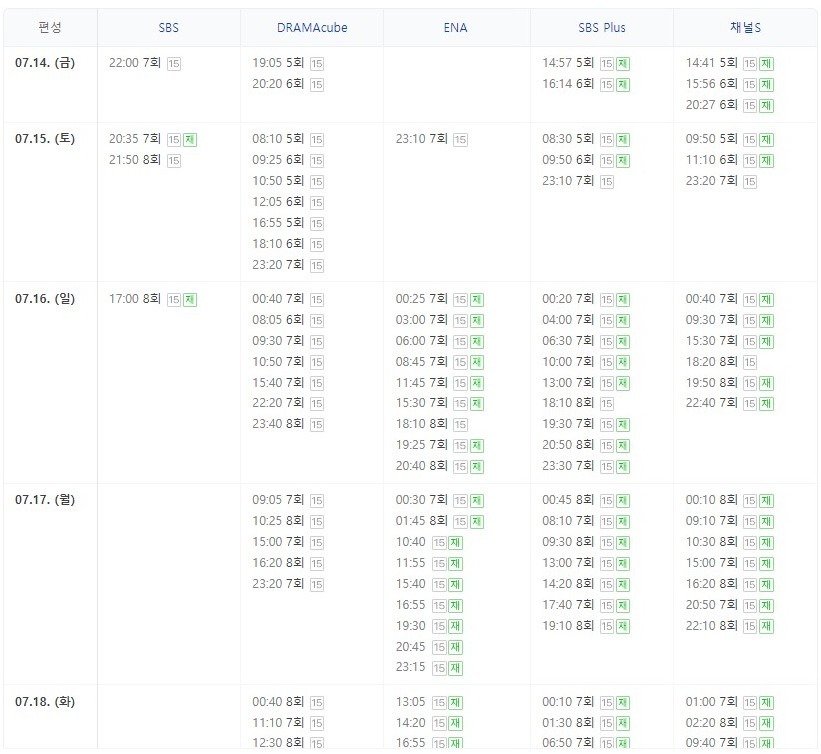Viewport: 821px width, 754px height.
Task: Click SBS Plus entry 16:14 6회
Action: 568,84
